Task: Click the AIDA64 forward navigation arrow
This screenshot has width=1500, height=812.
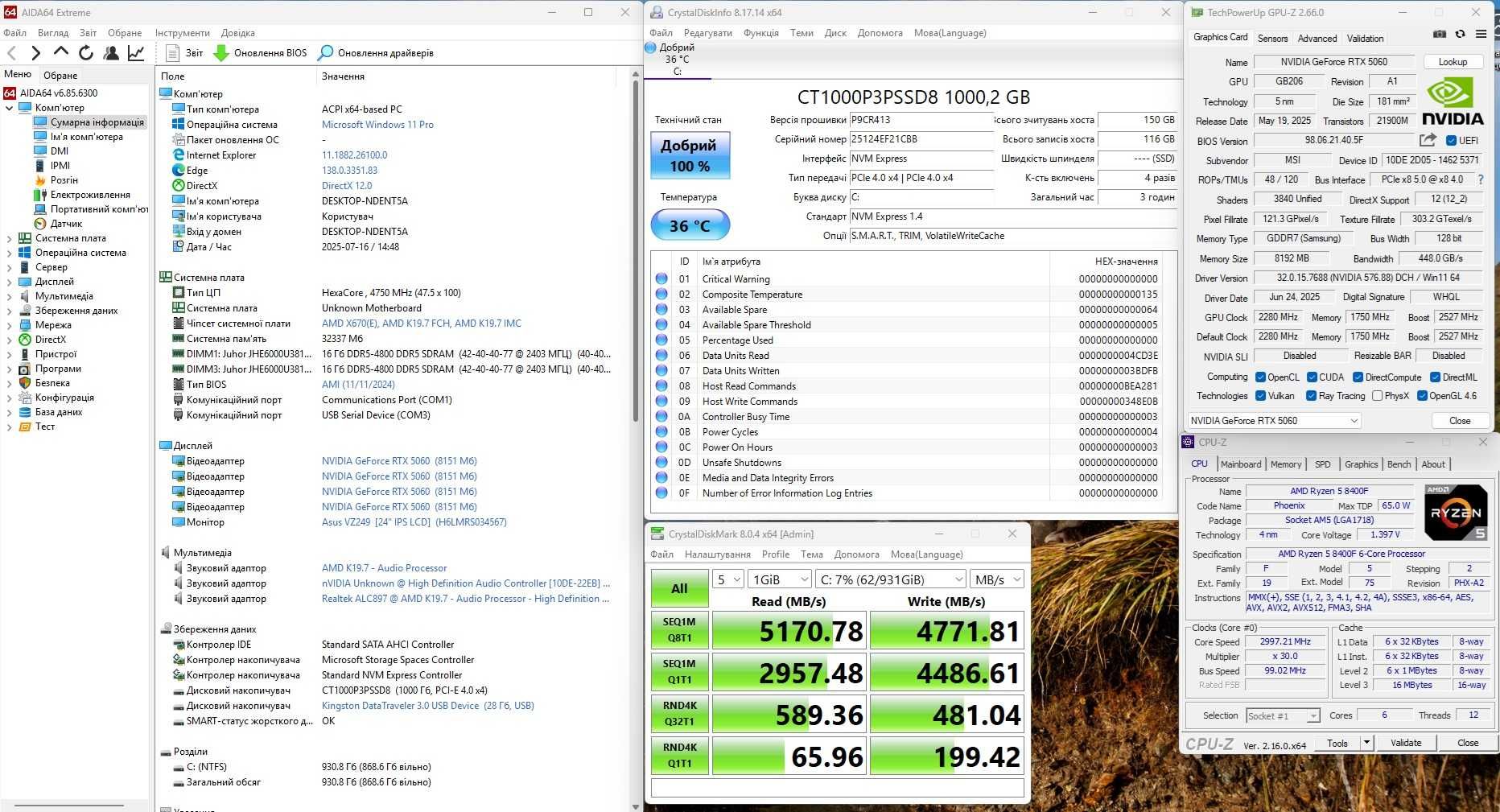Action: coord(35,53)
